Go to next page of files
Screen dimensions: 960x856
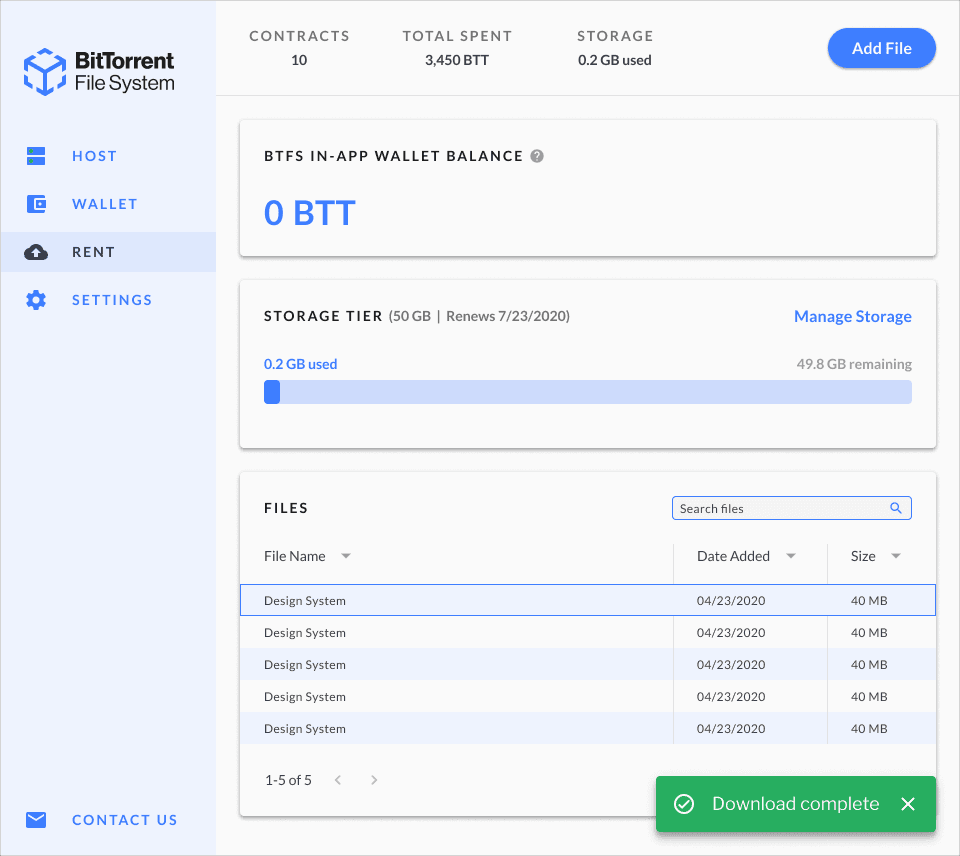(374, 780)
